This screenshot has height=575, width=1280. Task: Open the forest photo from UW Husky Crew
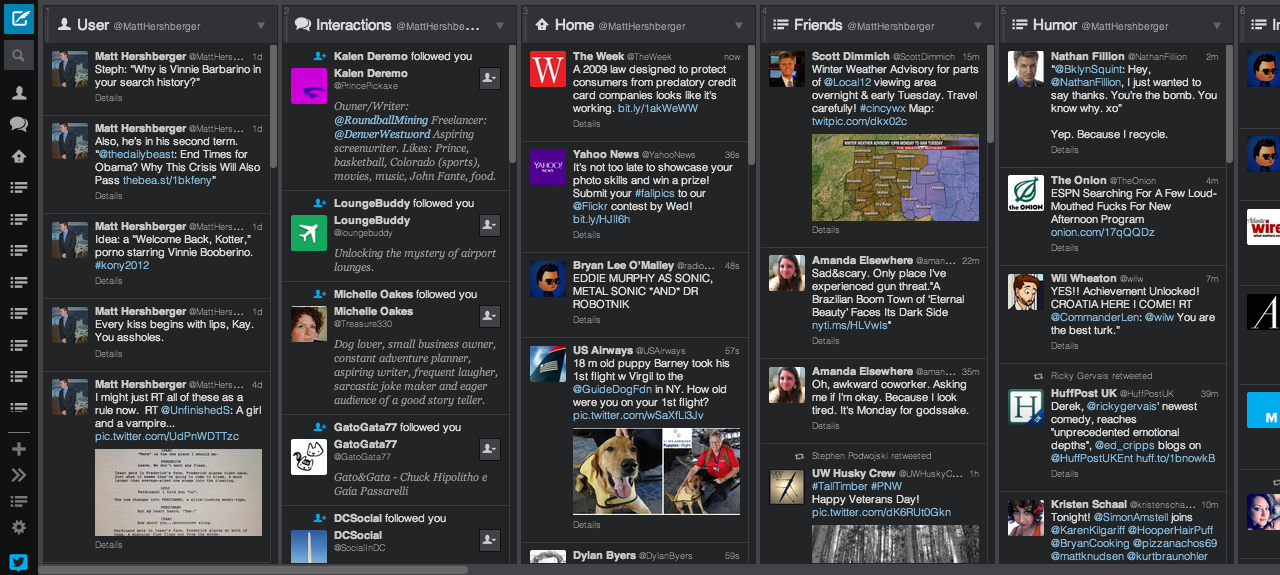click(x=895, y=544)
